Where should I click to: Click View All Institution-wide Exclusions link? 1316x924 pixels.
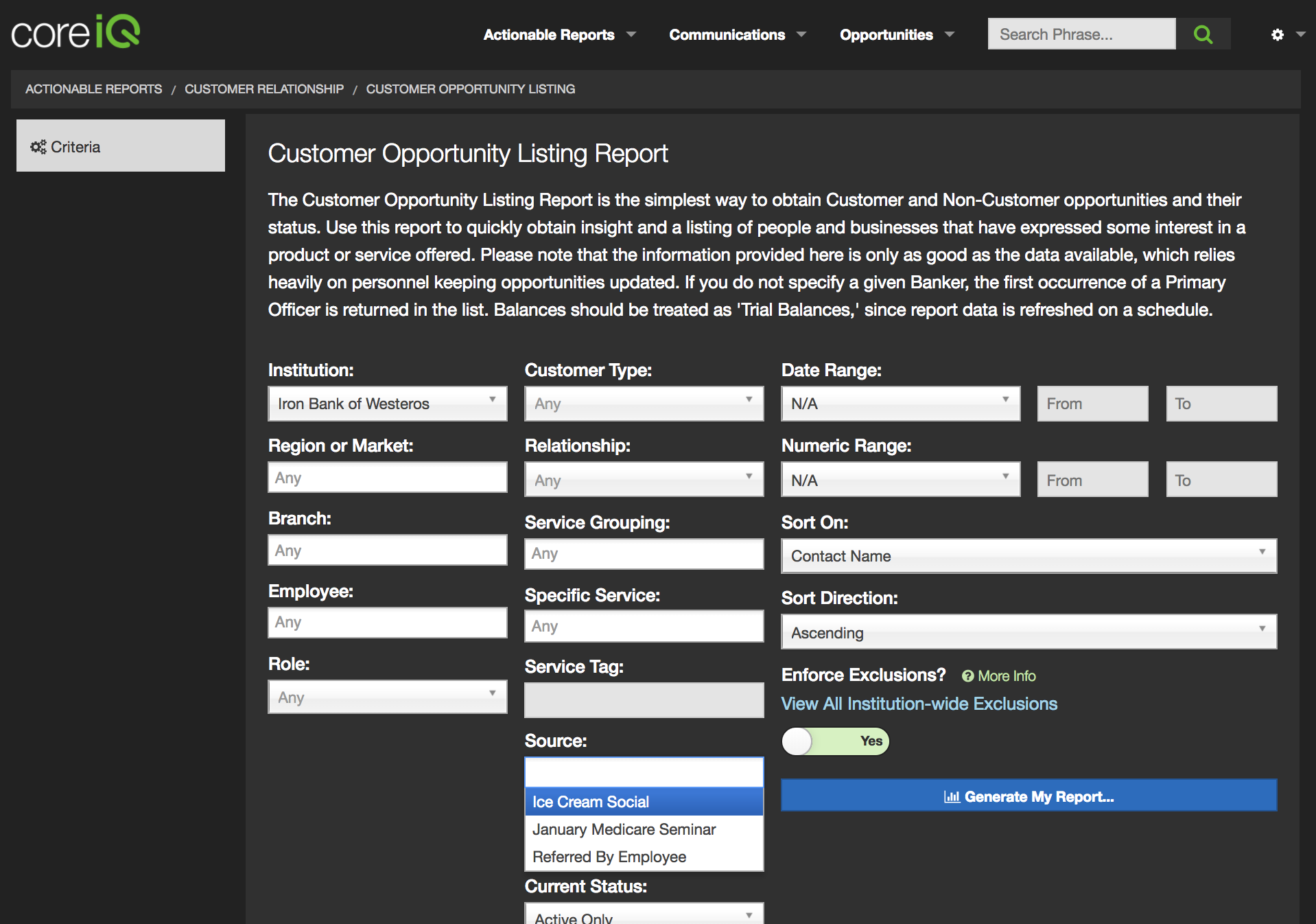click(919, 704)
